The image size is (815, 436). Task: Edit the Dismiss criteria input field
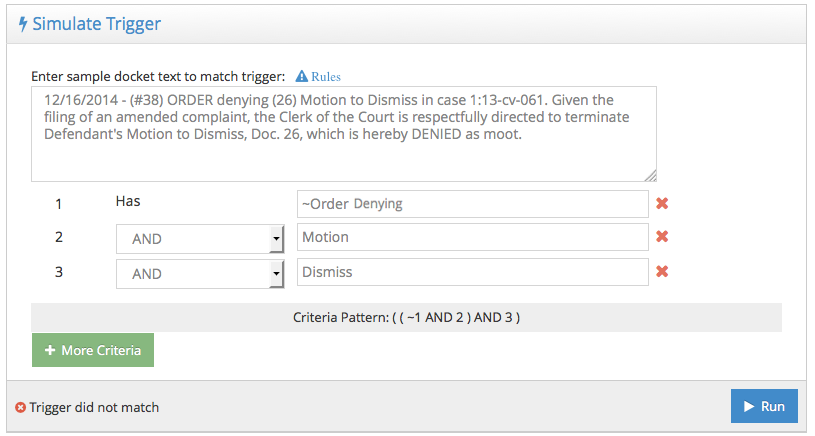pos(472,272)
